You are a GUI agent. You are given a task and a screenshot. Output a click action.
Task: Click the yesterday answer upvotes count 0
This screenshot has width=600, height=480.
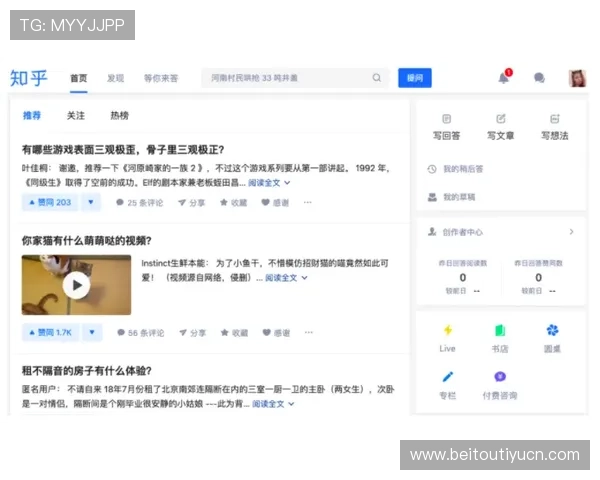(x=538, y=277)
